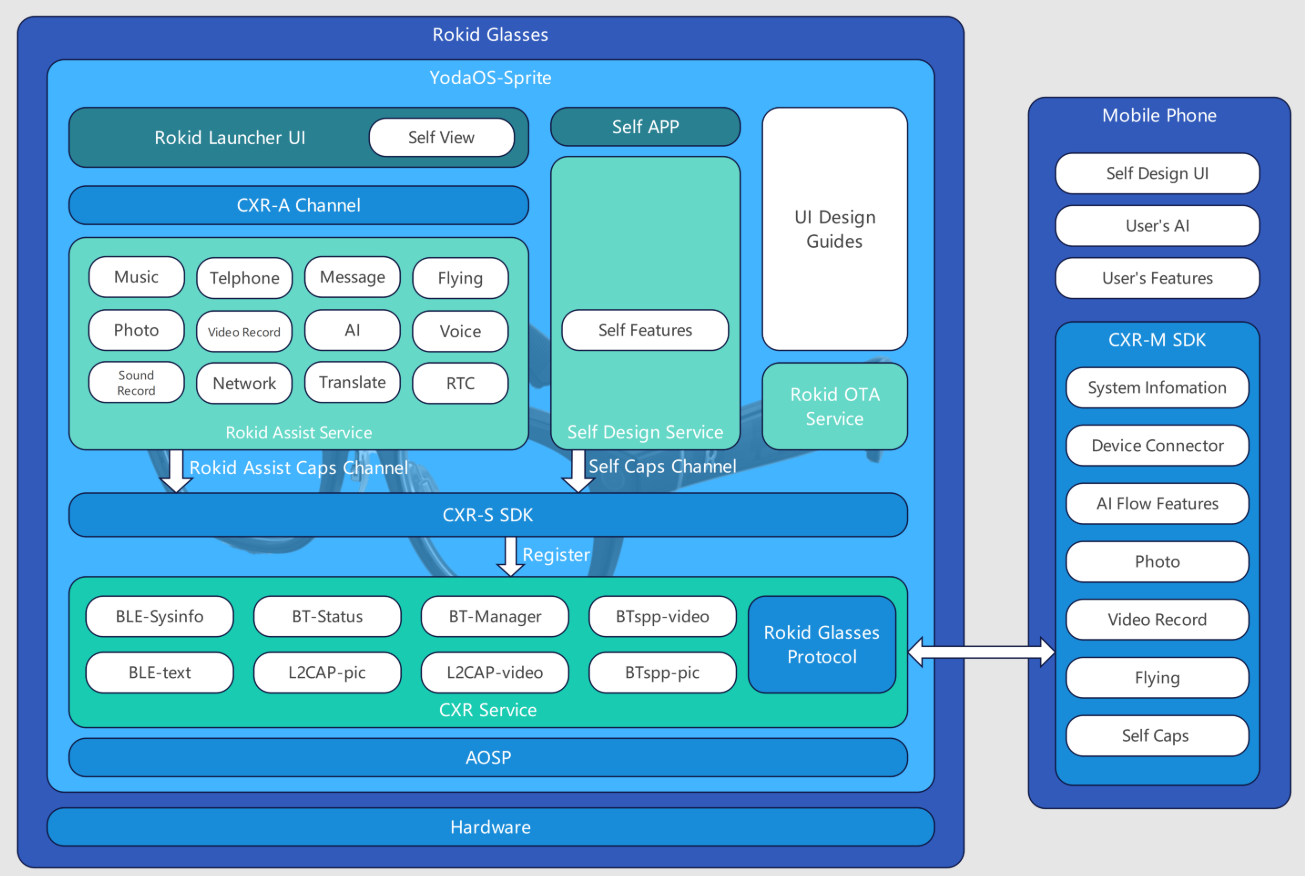Image resolution: width=1305 pixels, height=876 pixels.
Task: Select the Self Caps box
Action: point(1157,736)
